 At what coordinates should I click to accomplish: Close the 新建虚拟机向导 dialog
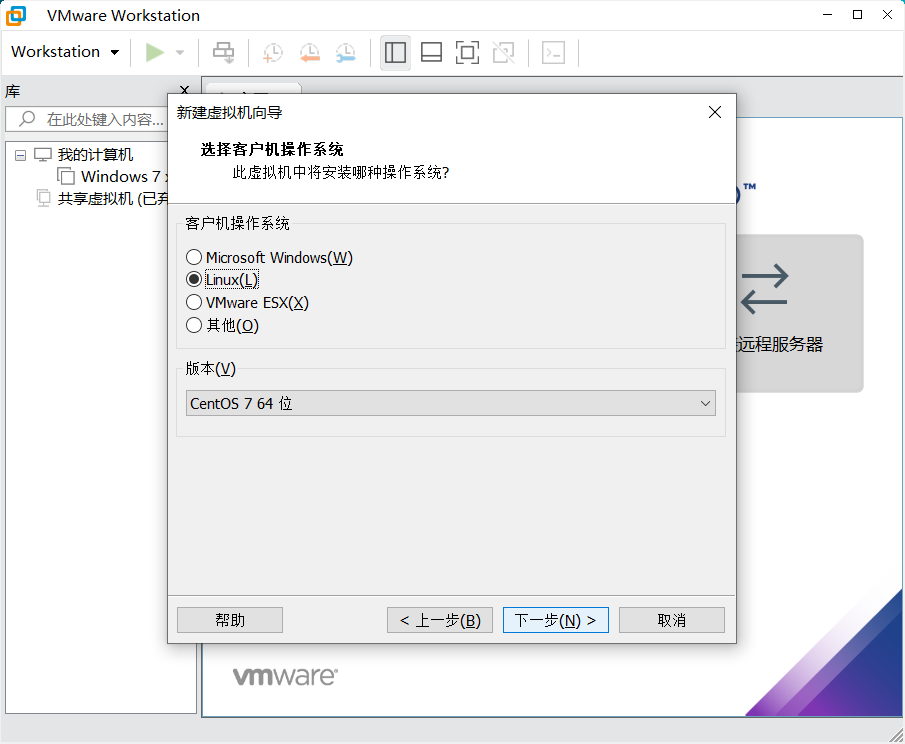715,112
